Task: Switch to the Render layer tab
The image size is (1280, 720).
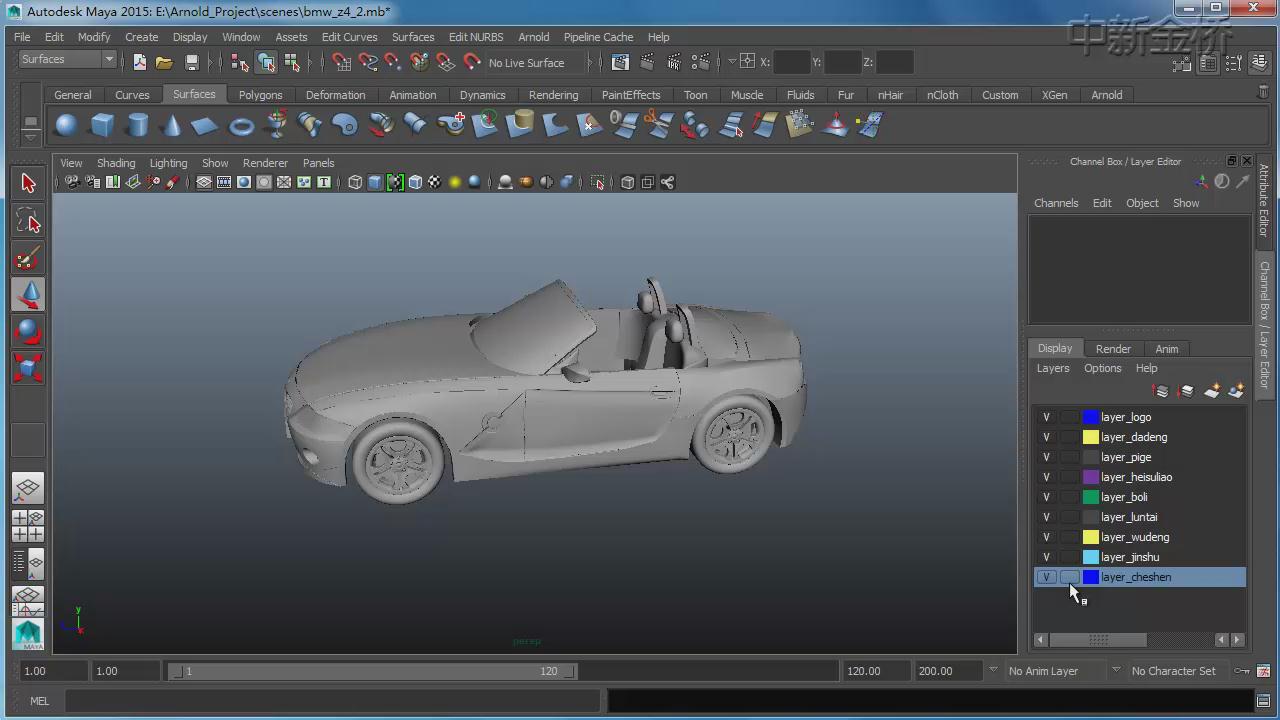Action: click(x=1113, y=349)
